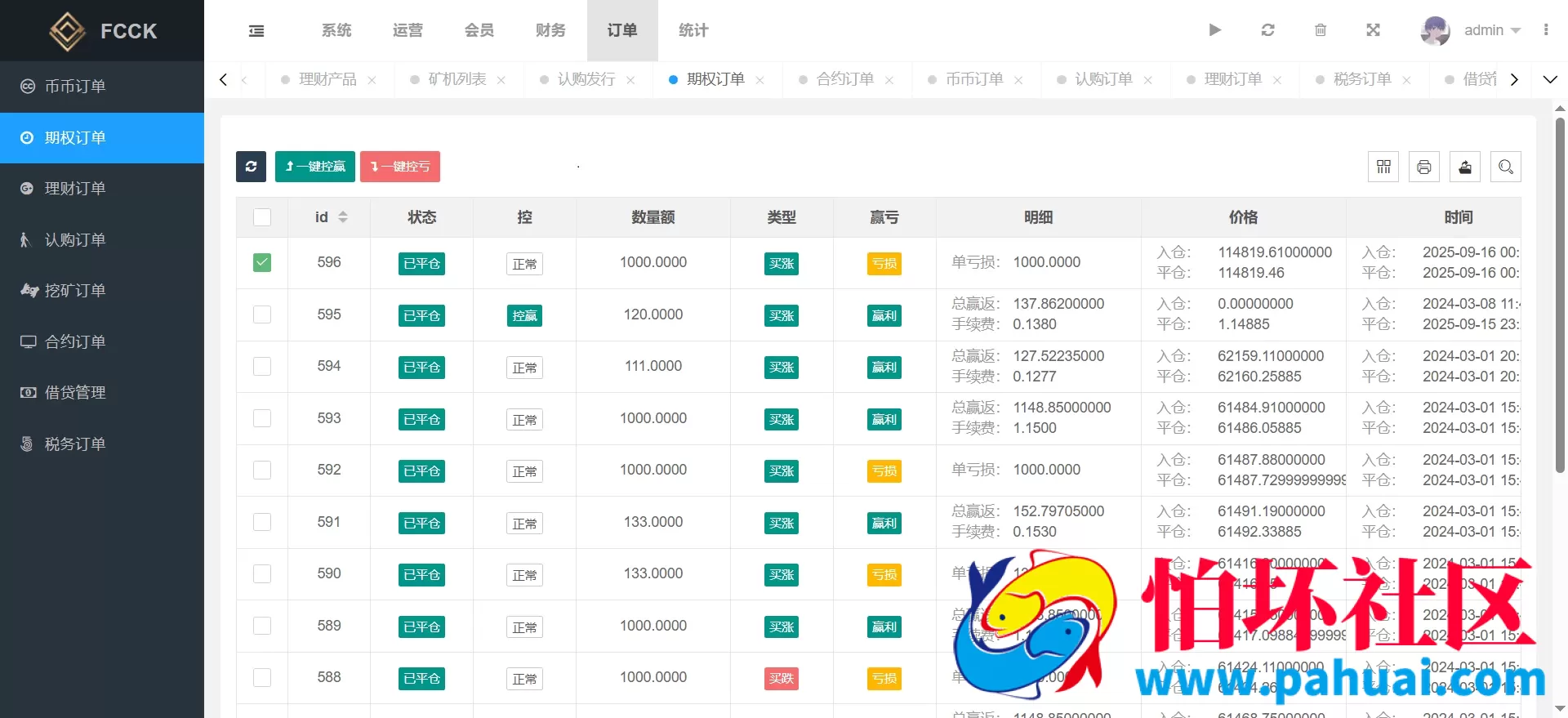Click the 数量额 column header

[653, 217]
